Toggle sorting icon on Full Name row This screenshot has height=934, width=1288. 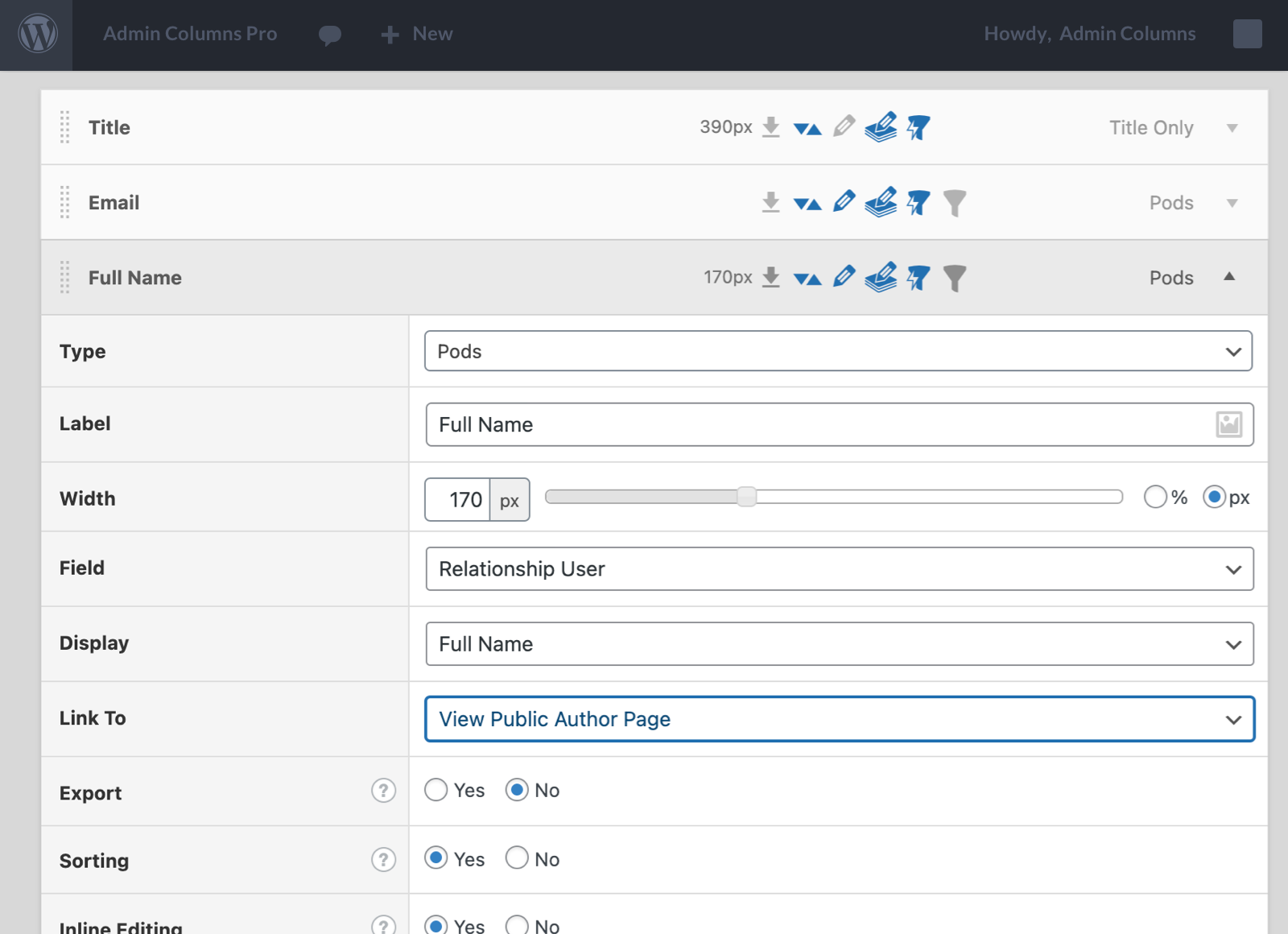point(807,279)
